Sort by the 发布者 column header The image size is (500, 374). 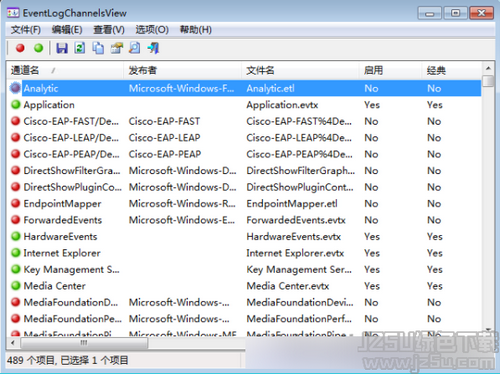coord(182,70)
